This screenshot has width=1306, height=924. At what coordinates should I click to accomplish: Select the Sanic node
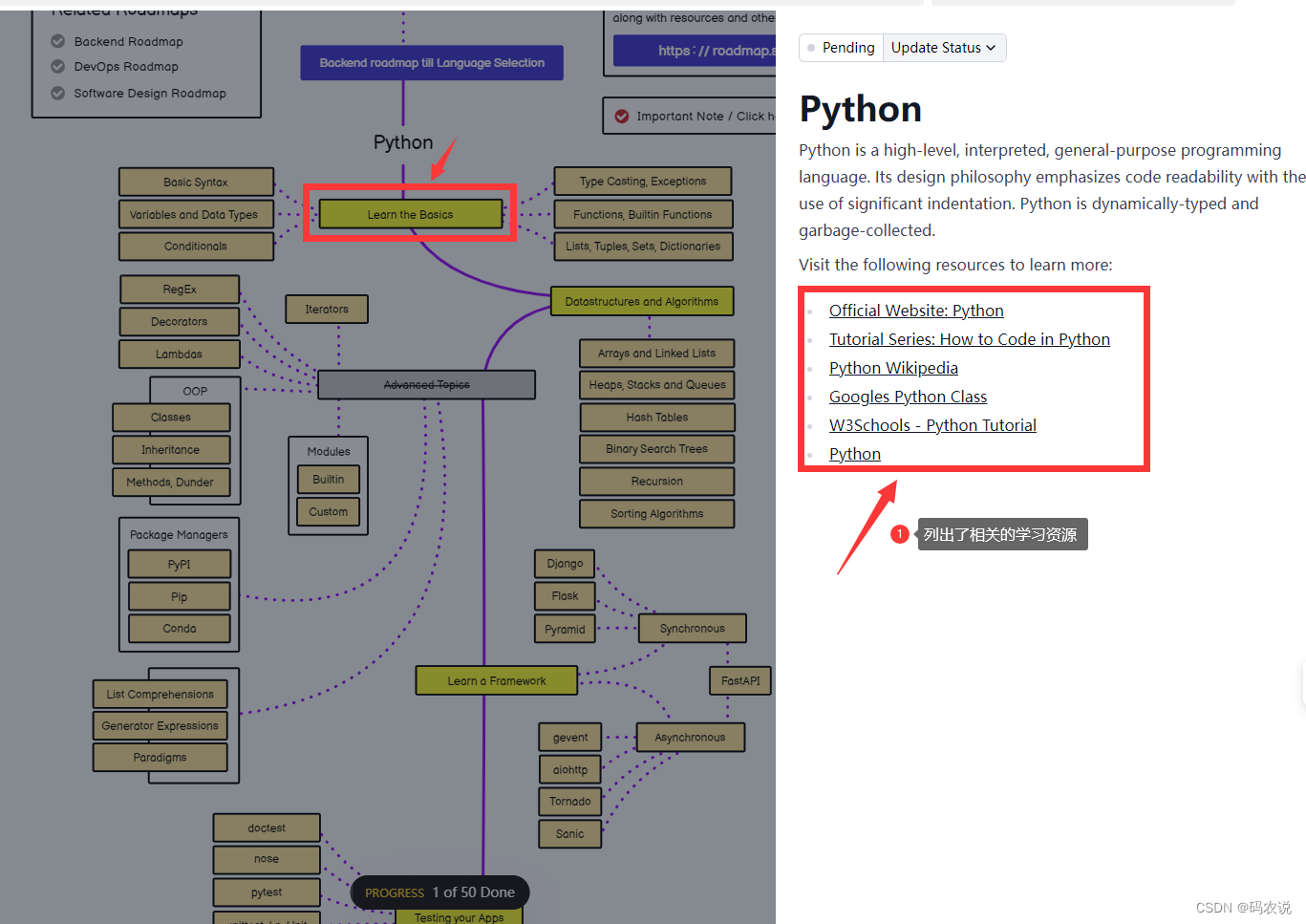click(570, 833)
